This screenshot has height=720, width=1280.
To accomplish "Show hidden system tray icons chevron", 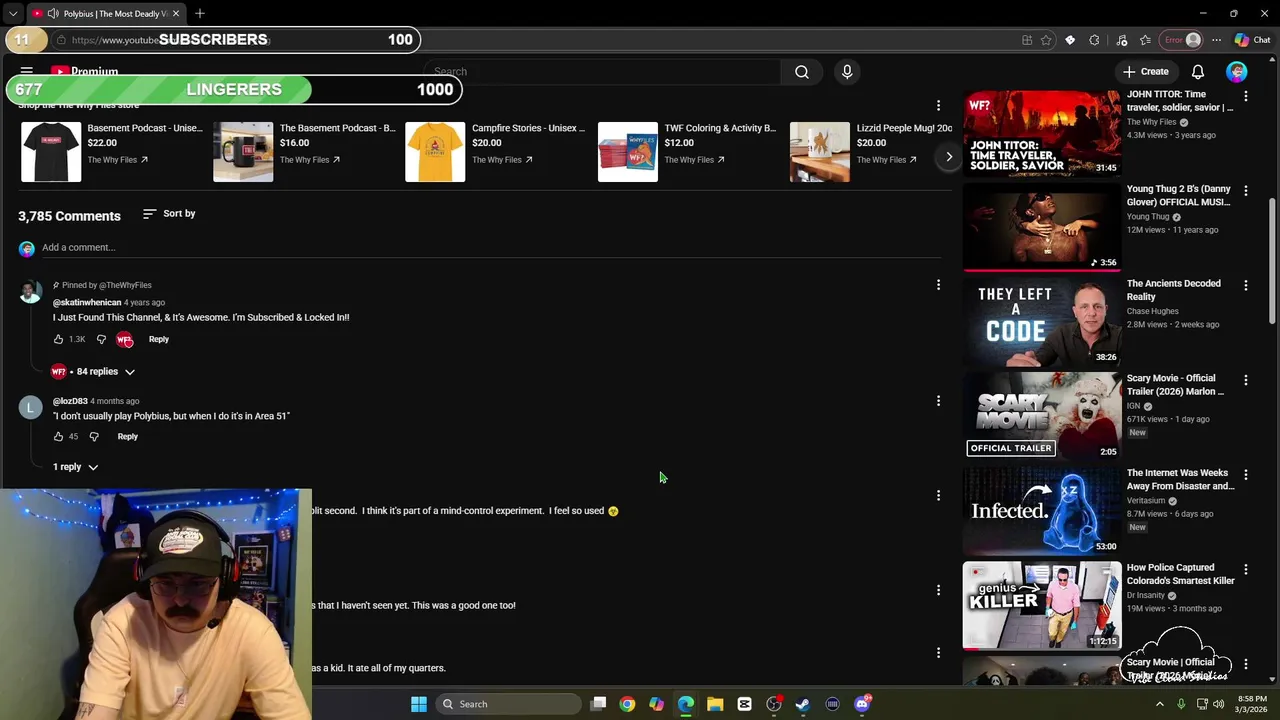I will tap(1160, 704).
